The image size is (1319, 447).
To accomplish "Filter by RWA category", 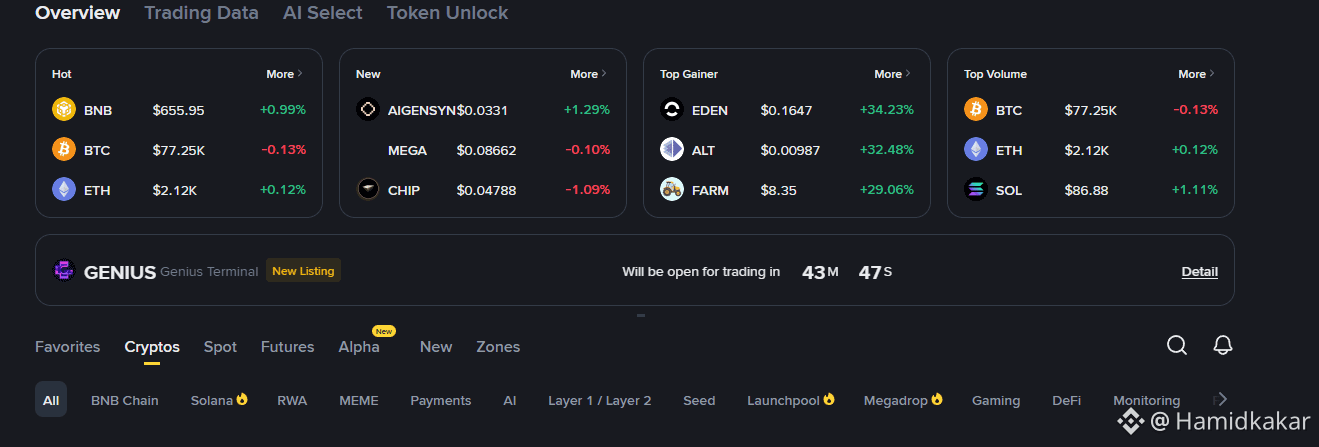I will pos(292,400).
